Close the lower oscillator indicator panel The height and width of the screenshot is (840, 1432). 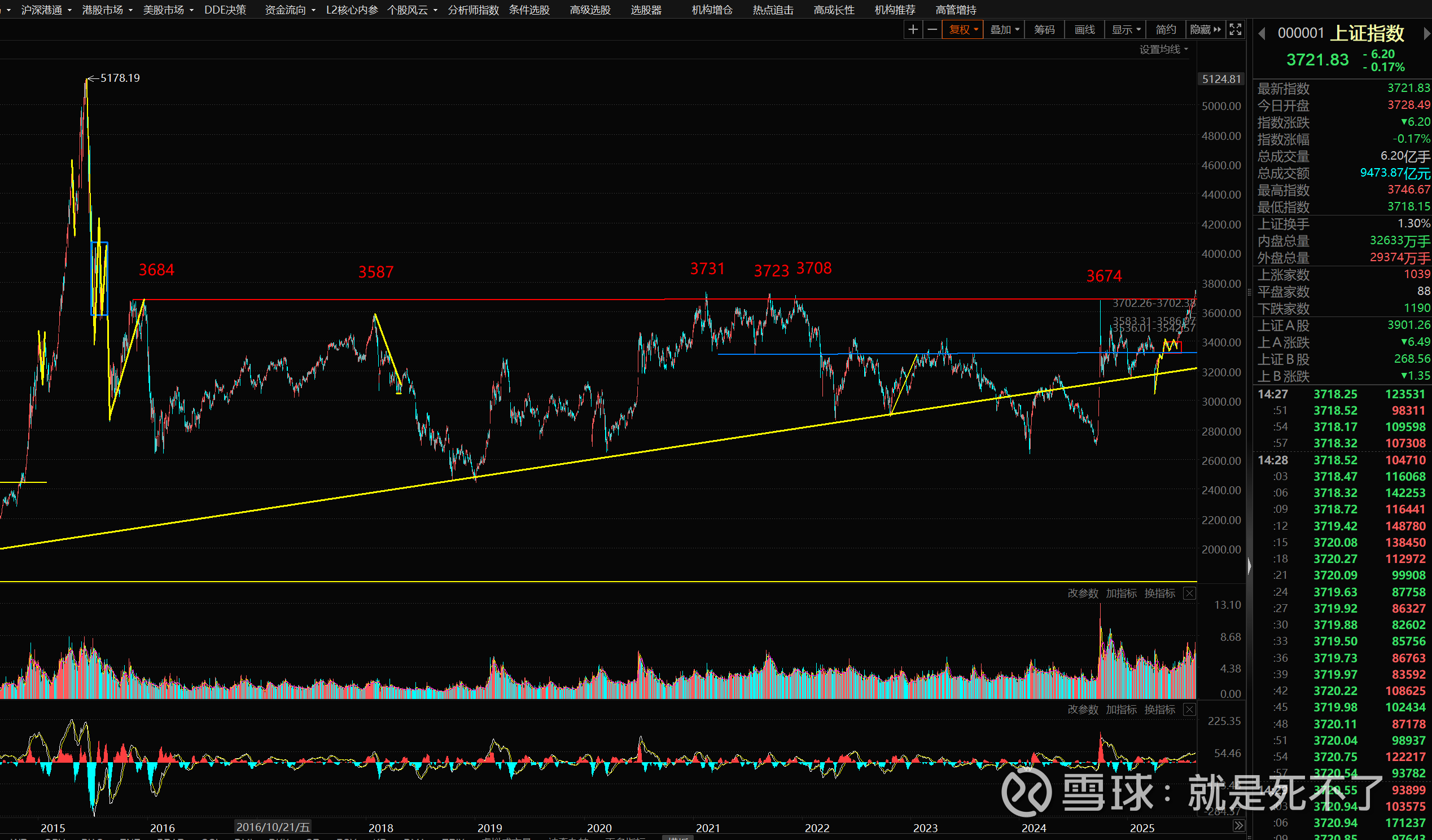(1189, 709)
